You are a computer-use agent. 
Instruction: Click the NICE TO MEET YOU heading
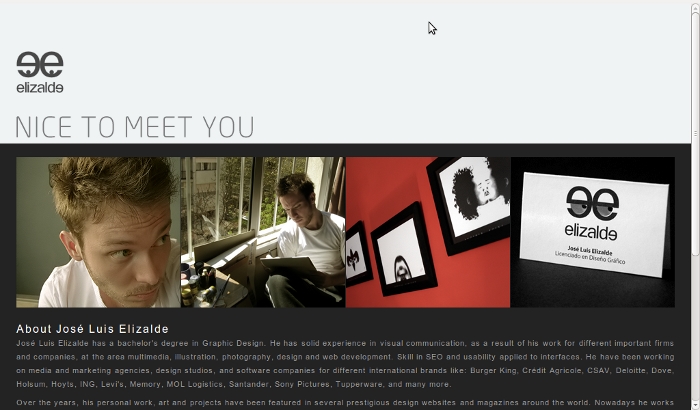click(135, 127)
